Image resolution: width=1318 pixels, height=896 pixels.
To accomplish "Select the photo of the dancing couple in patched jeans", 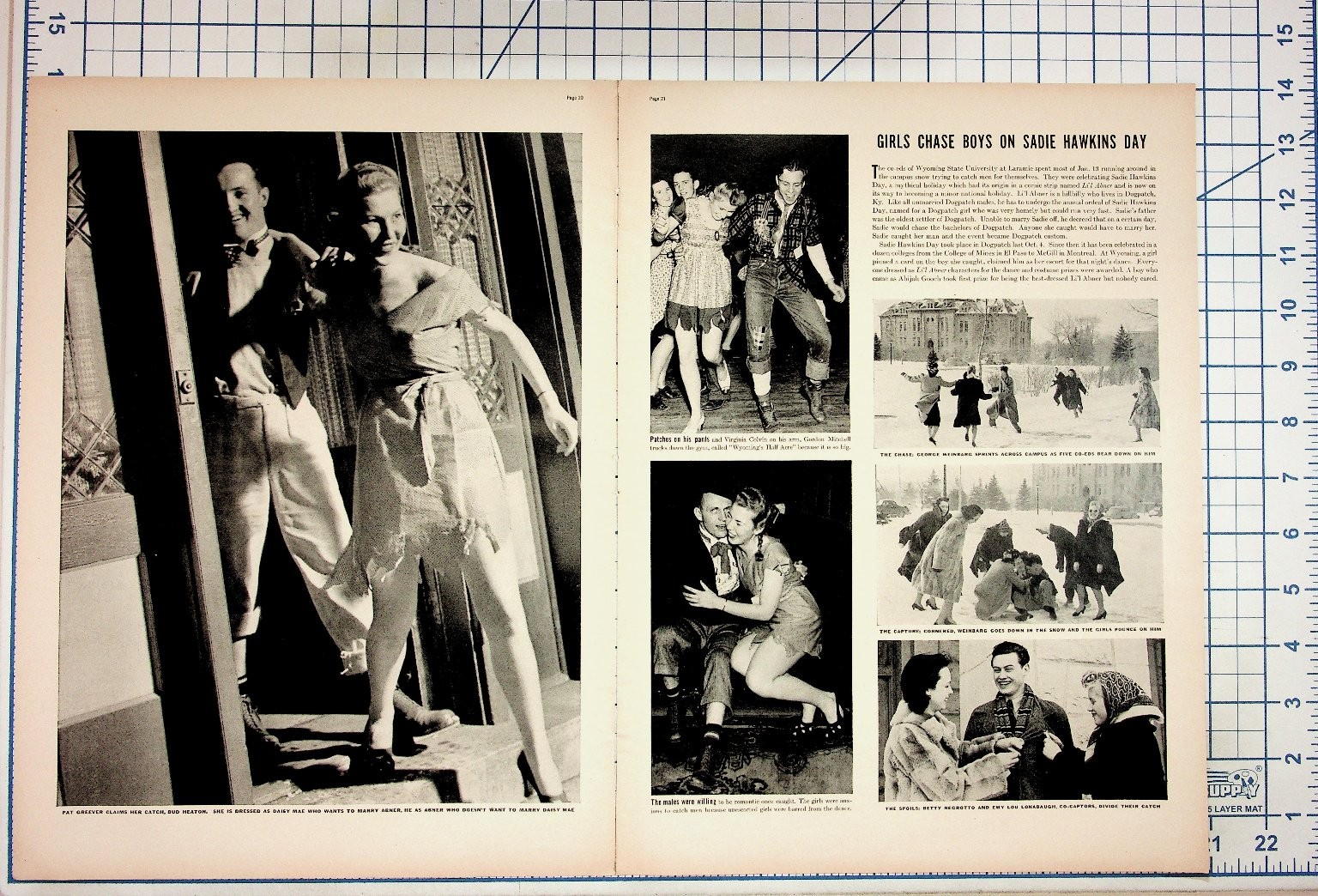I will coord(750,284).
